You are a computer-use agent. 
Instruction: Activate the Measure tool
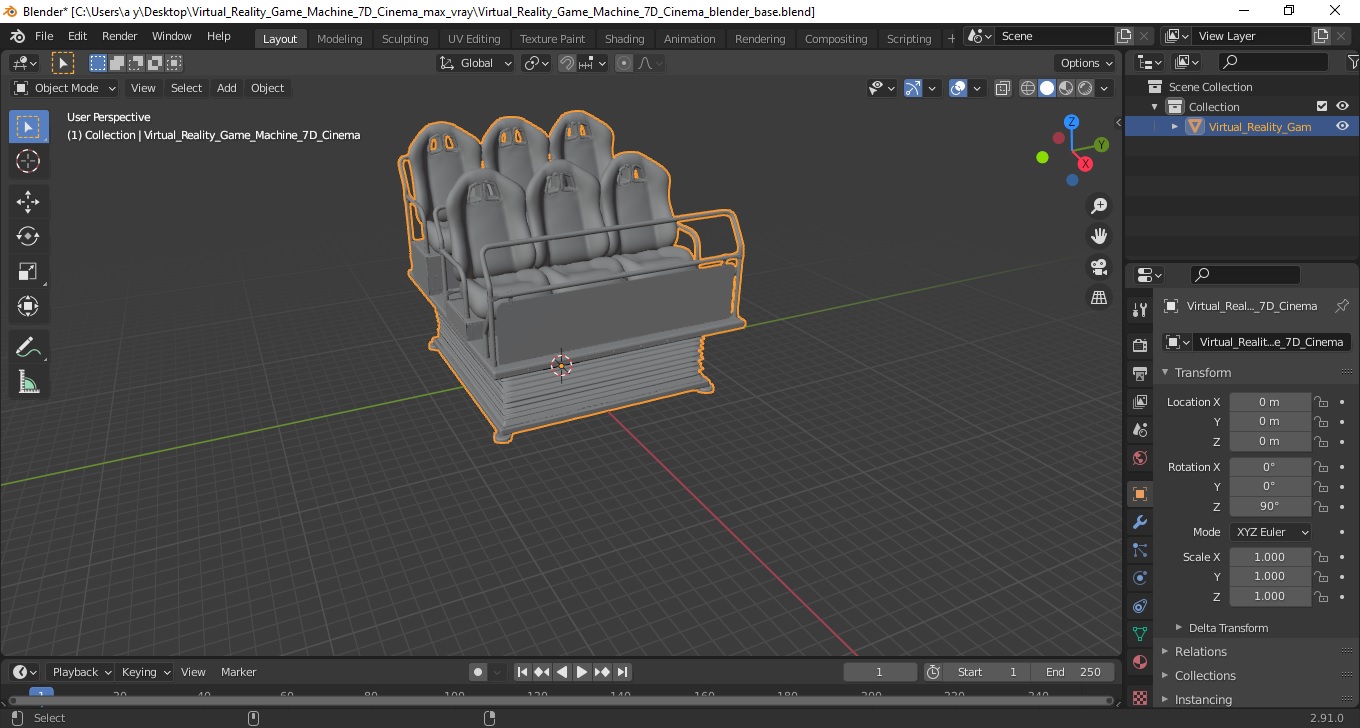[28, 382]
